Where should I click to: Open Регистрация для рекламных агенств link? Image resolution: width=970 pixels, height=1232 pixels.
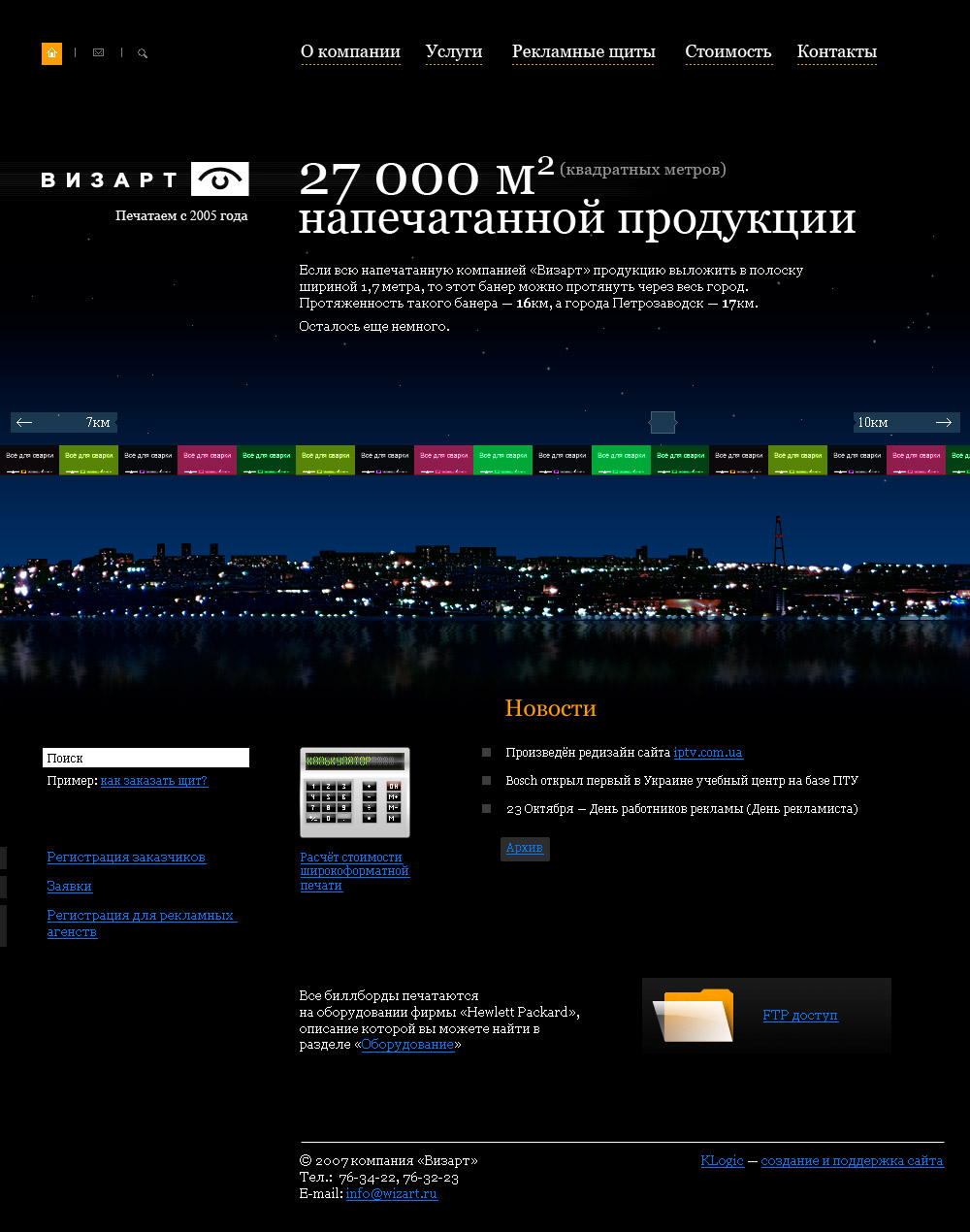coord(142,924)
